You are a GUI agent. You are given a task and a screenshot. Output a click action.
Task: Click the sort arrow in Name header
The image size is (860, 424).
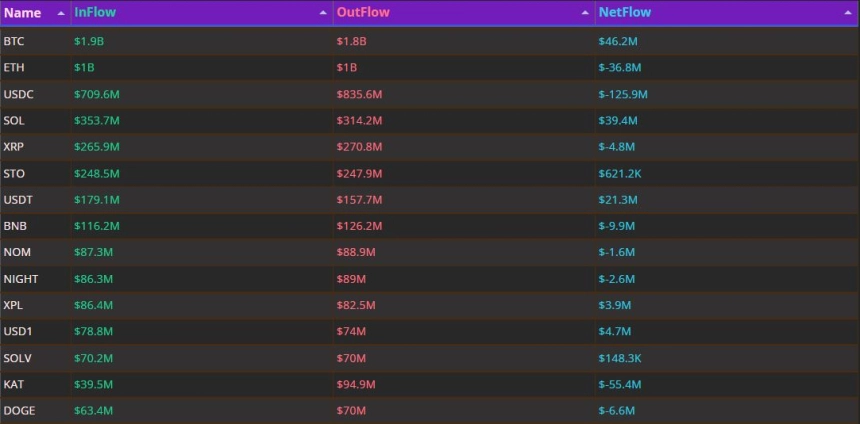point(61,14)
